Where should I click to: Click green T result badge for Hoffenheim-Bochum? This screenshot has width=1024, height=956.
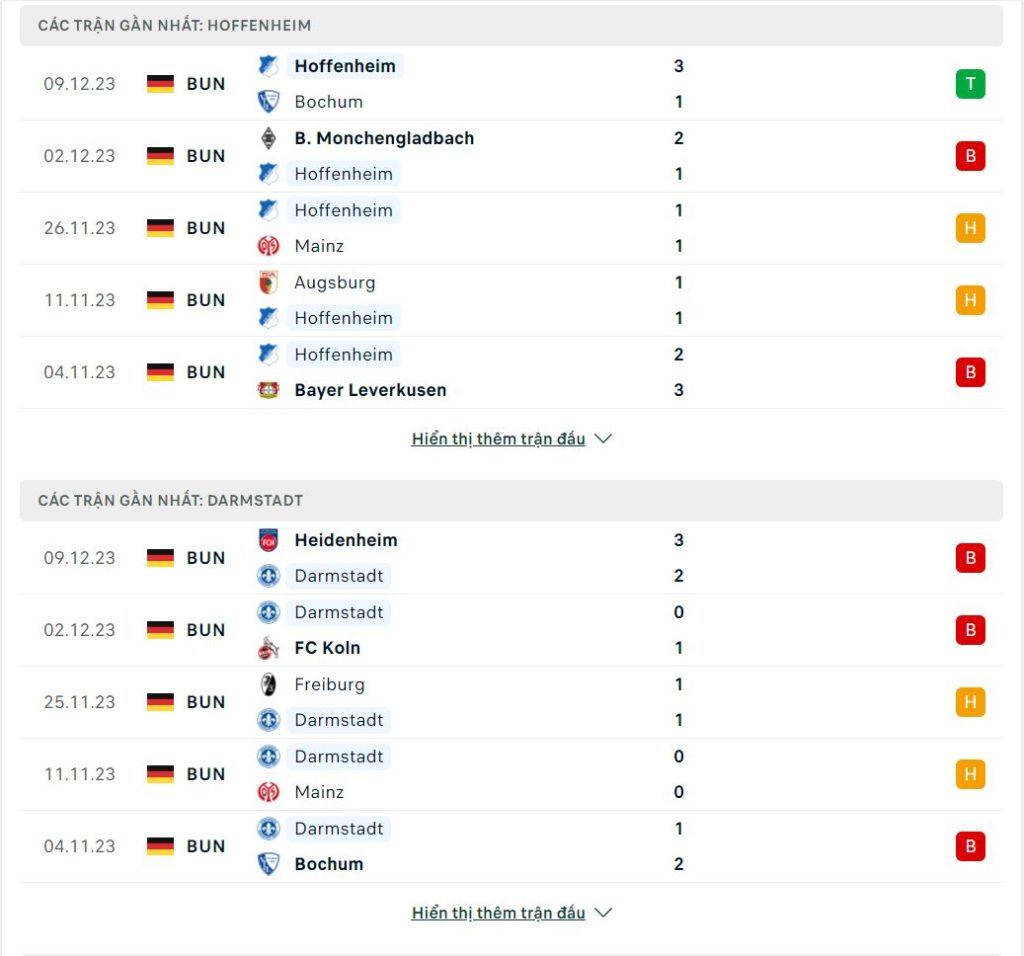tap(970, 84)
